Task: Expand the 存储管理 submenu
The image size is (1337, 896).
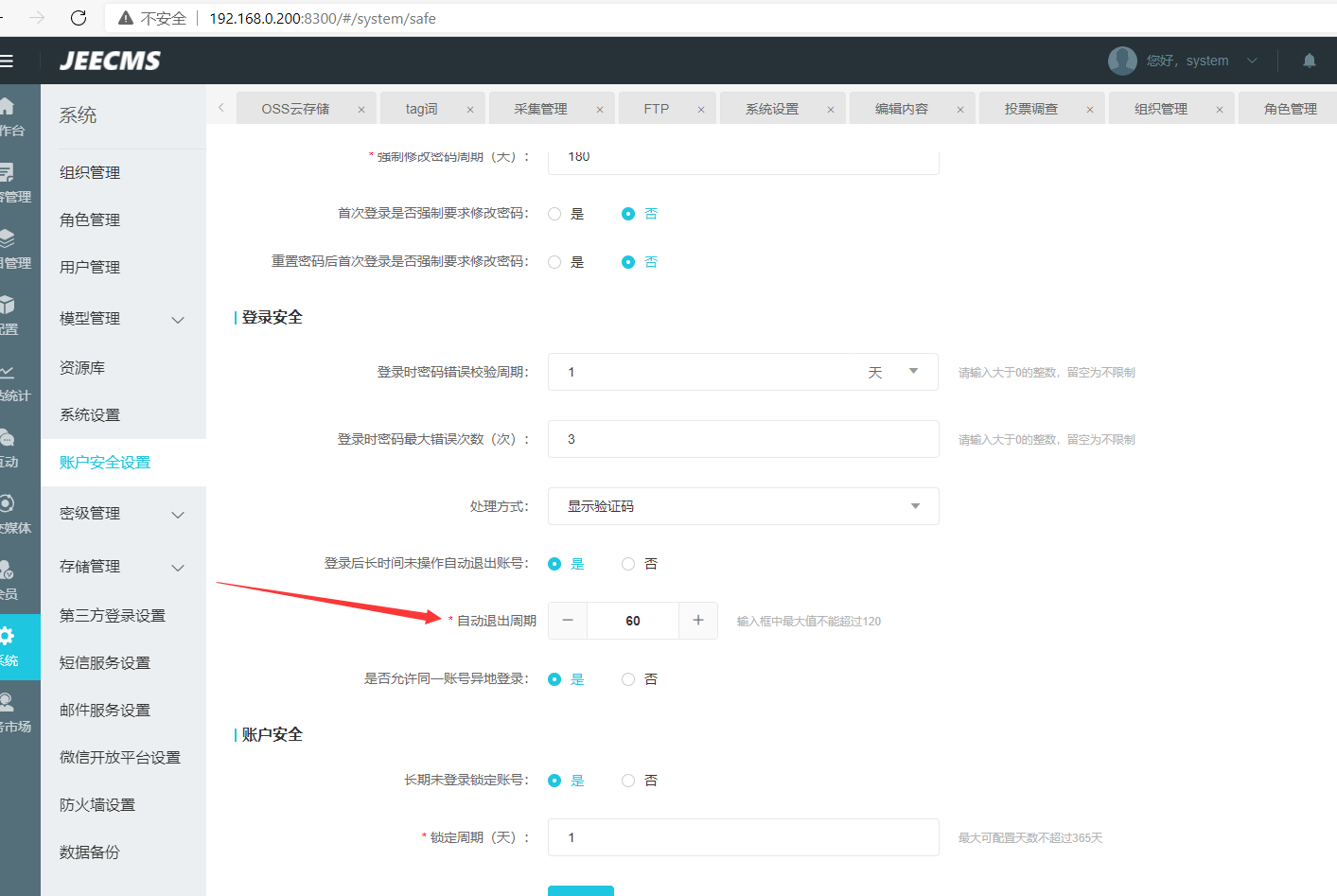Action: 178,568
